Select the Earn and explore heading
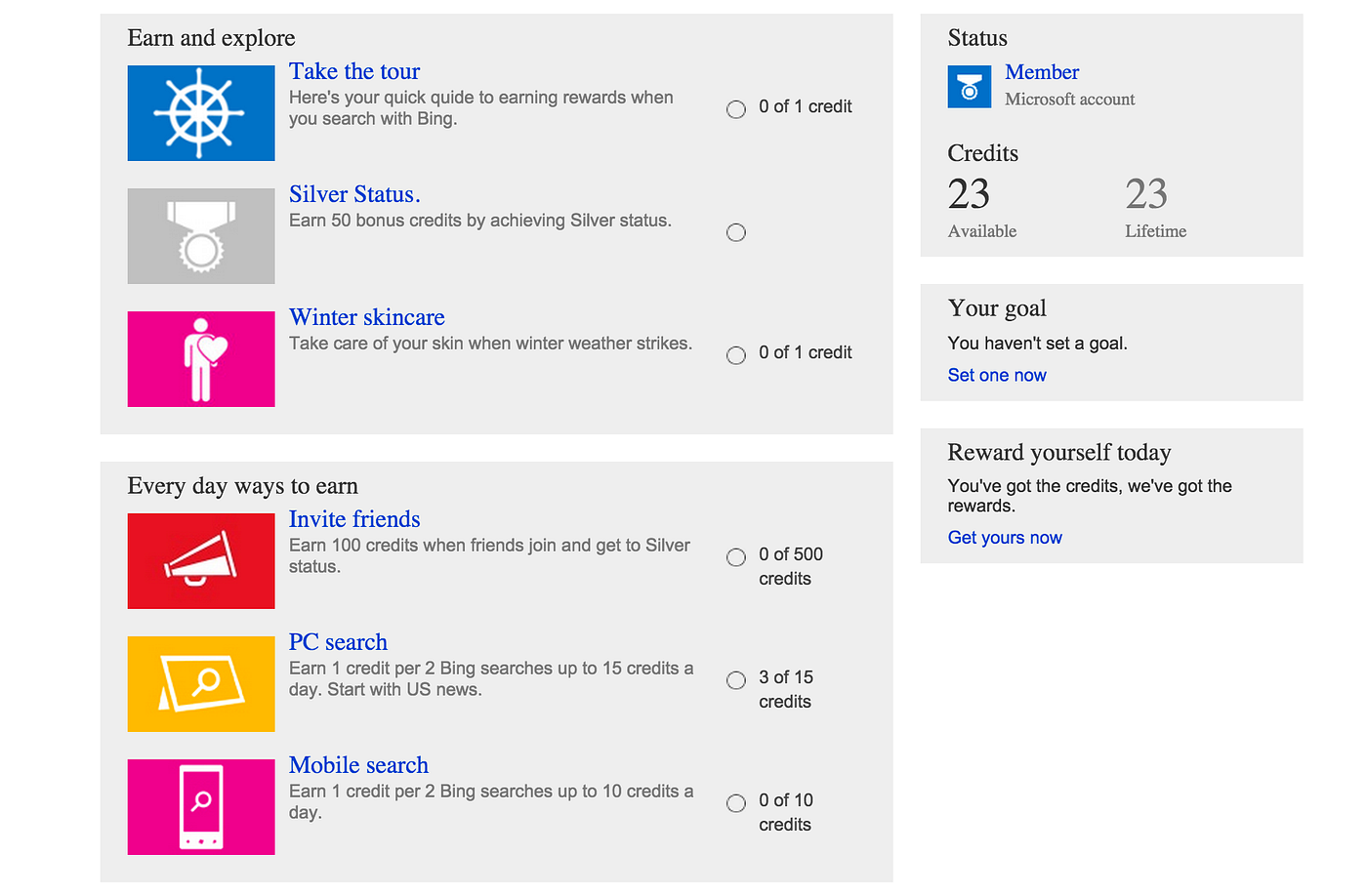Image resolution: width=1367 pixels, height=896 pixels. click(x=211, y=38)
